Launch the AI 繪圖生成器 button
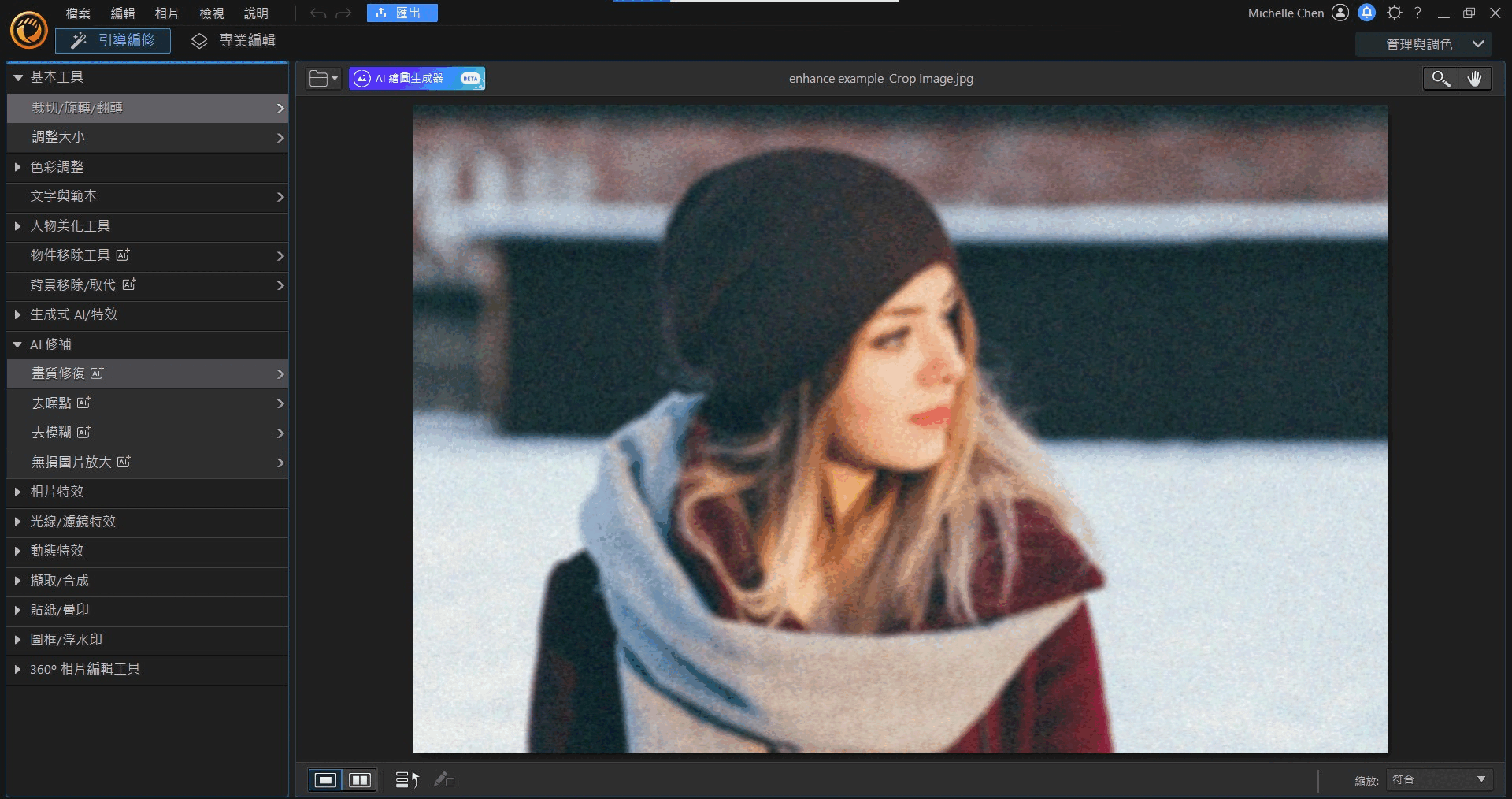Viewport: 1512px width, 799px height. tap(417, 79)
